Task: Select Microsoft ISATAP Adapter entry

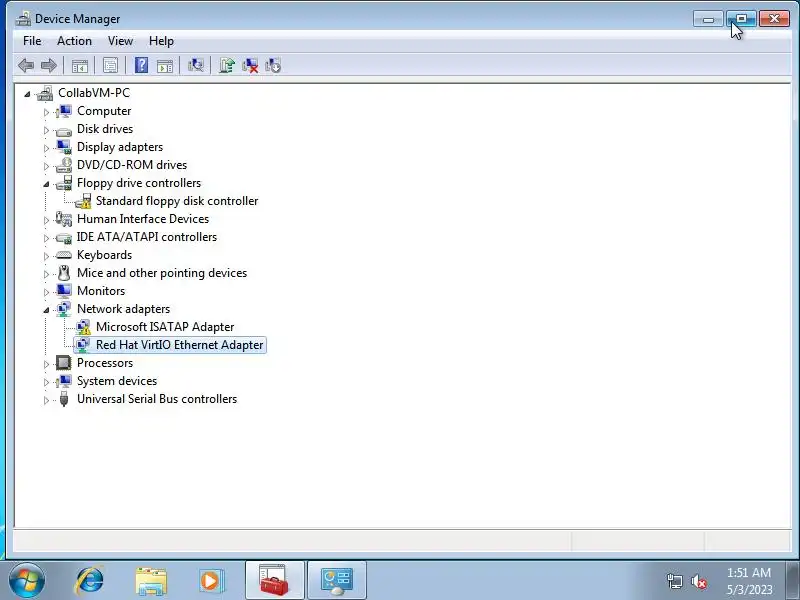Action: coord(165,327)
